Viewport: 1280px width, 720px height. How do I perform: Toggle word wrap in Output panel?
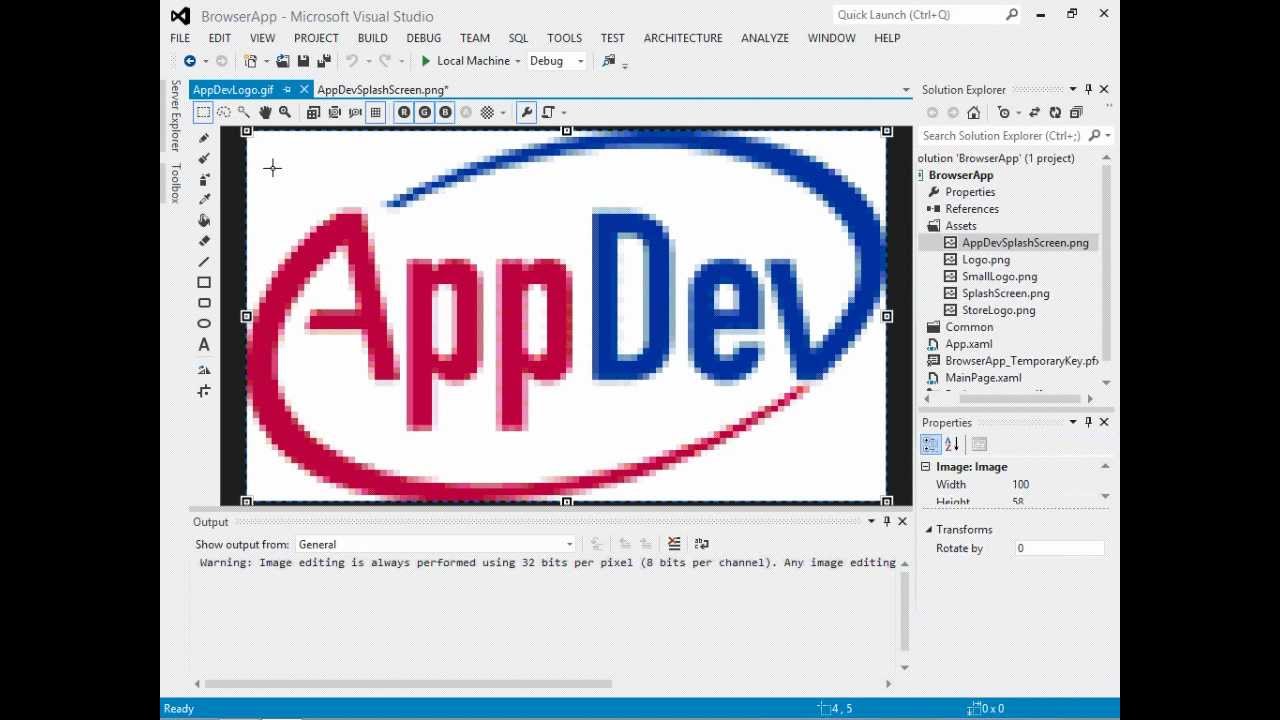[x=701, y=544]
